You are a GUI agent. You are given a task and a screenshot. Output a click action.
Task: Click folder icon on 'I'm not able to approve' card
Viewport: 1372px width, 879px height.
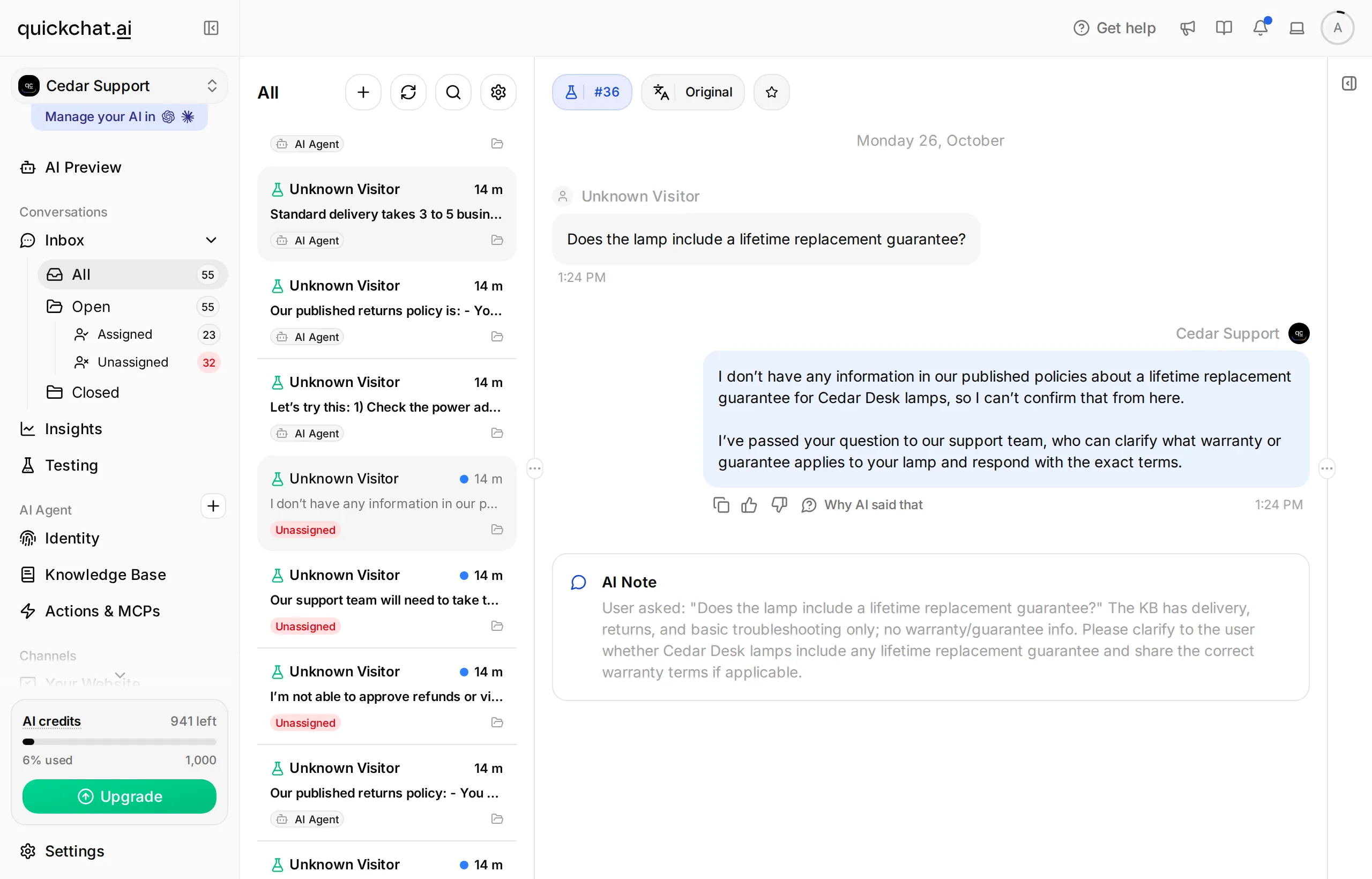(497, 722)
